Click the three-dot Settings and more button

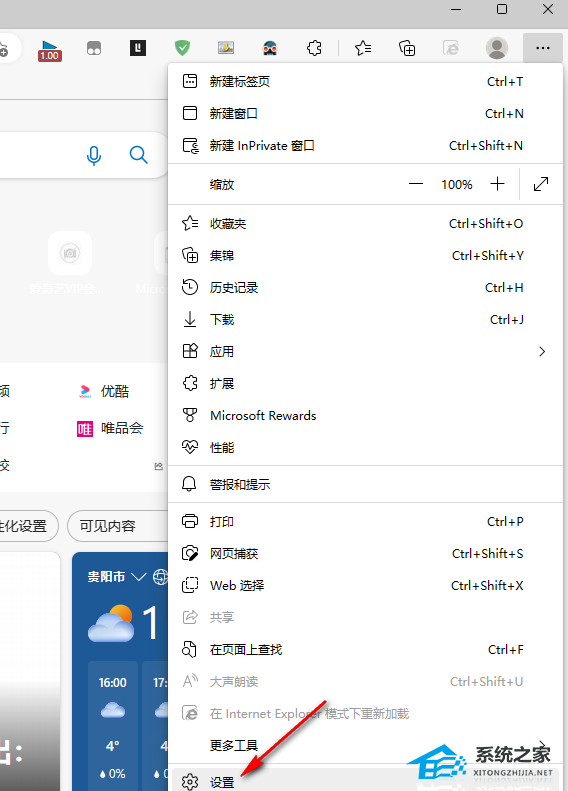point(543,48)
